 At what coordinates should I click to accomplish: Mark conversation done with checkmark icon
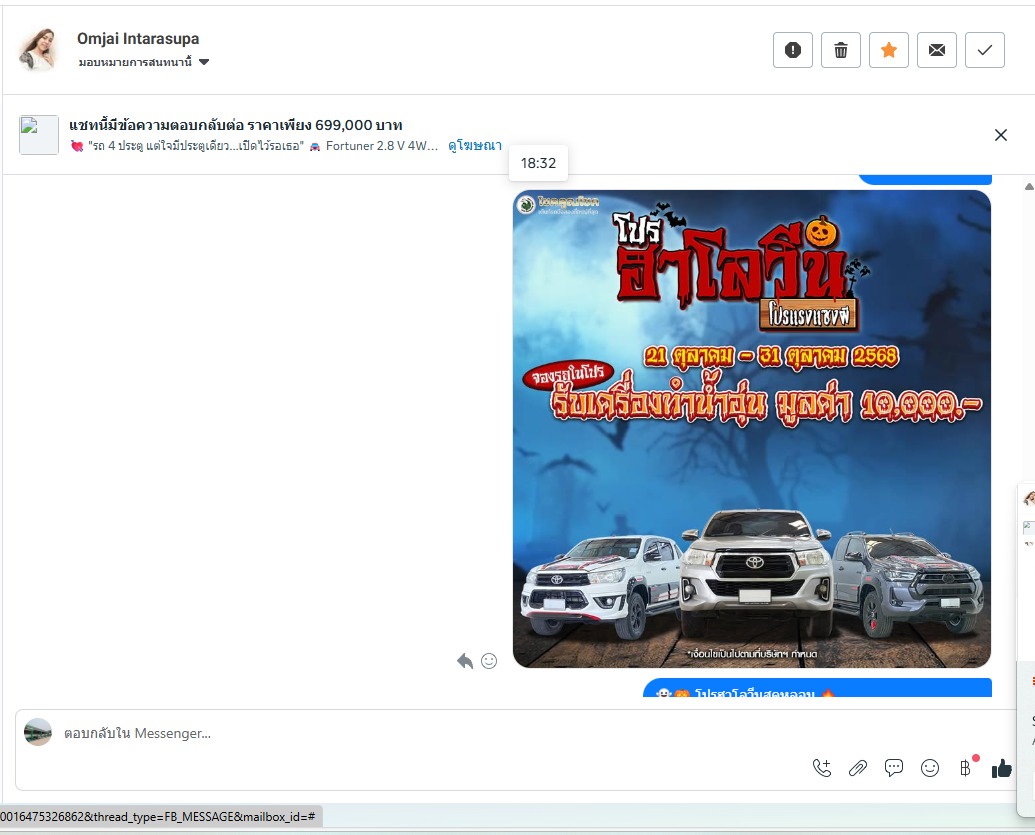pyautogui.click(x=985, y=50)
